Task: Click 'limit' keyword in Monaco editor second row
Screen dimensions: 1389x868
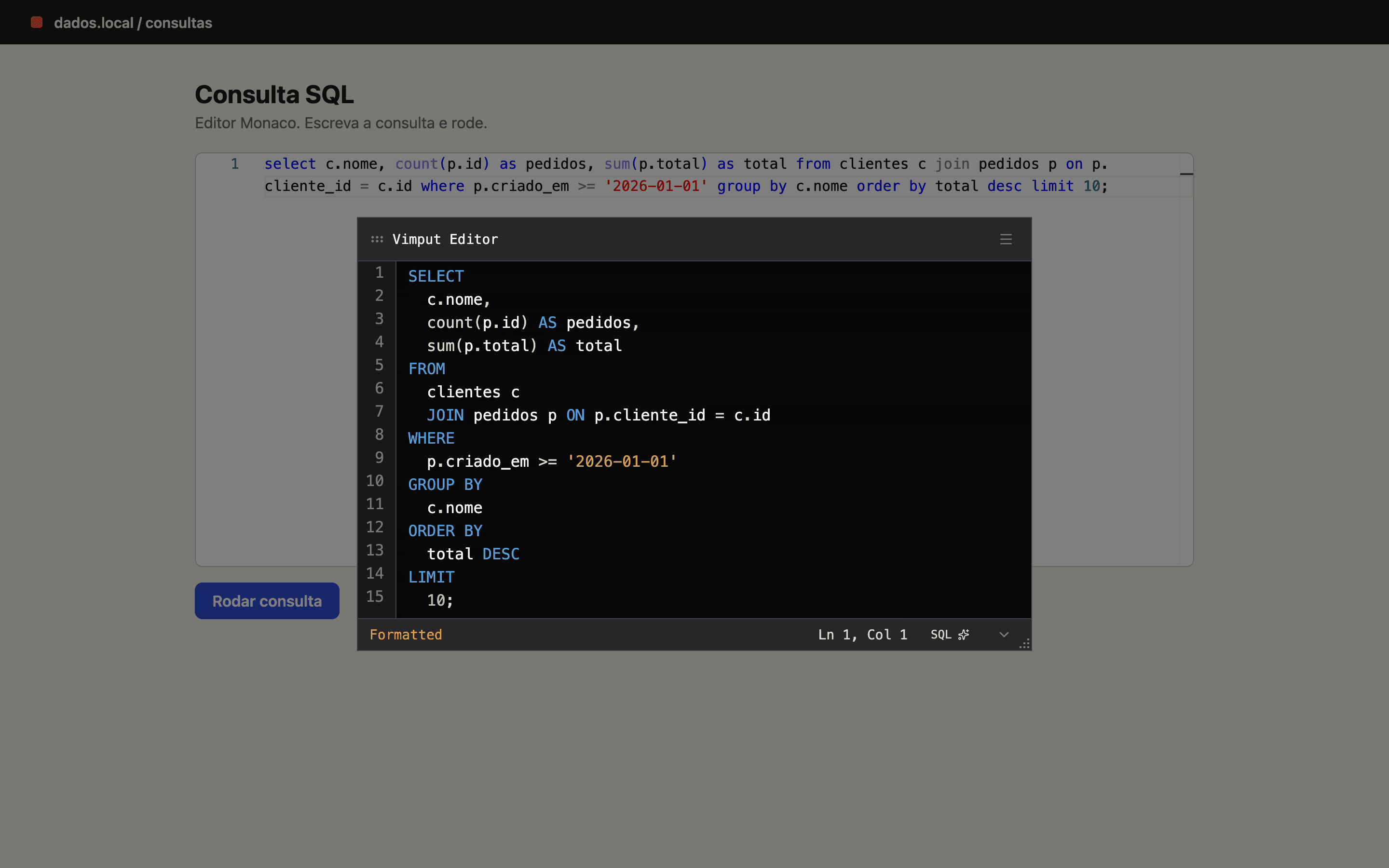Action: click(1053, 186)
